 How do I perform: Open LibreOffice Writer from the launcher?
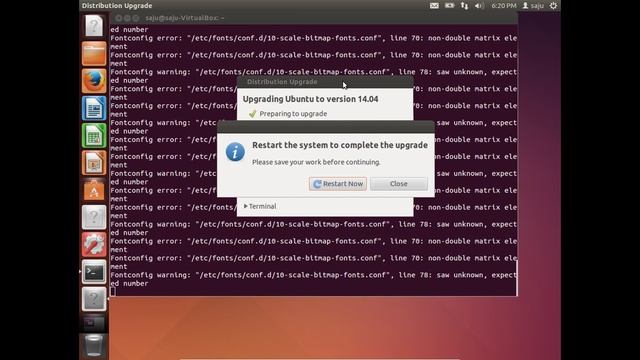(94, 108)
